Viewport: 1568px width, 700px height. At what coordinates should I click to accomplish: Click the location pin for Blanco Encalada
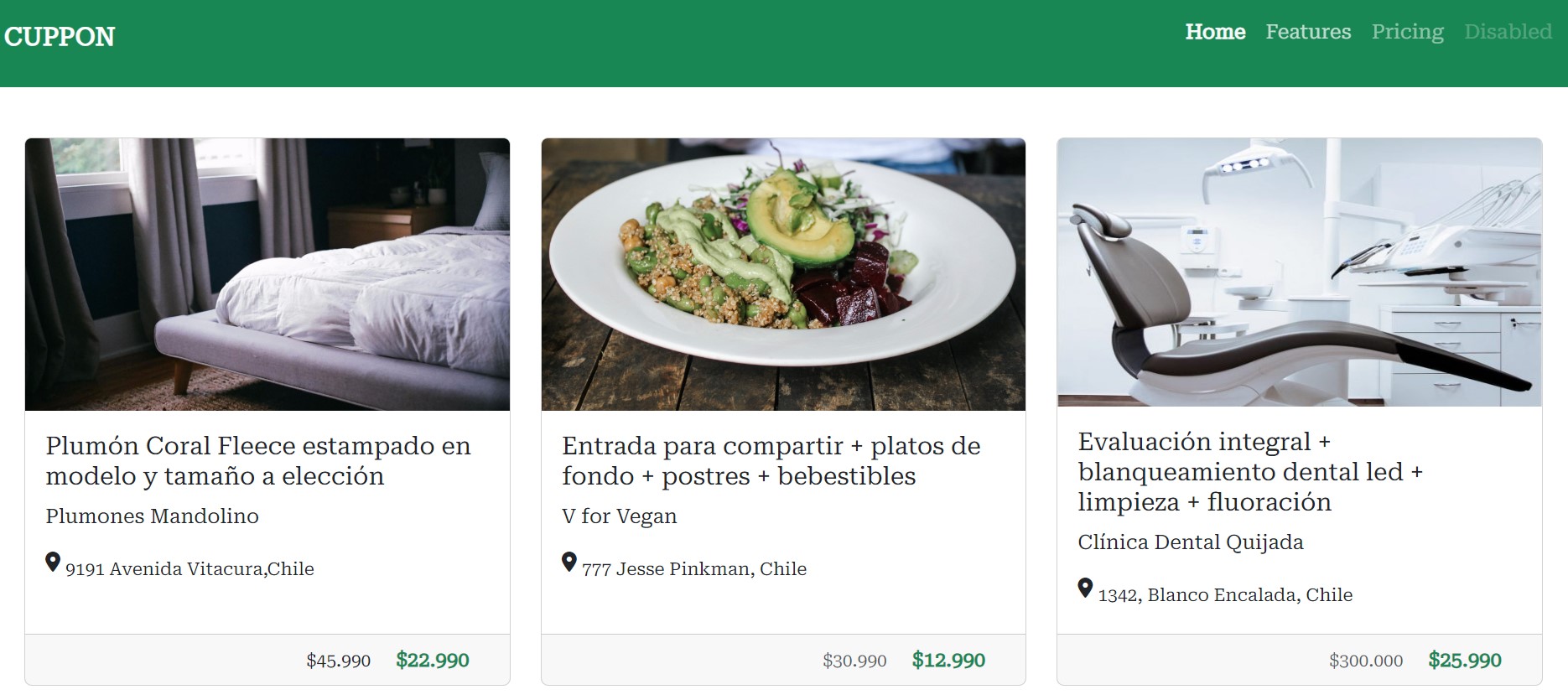pos(1085,589)
